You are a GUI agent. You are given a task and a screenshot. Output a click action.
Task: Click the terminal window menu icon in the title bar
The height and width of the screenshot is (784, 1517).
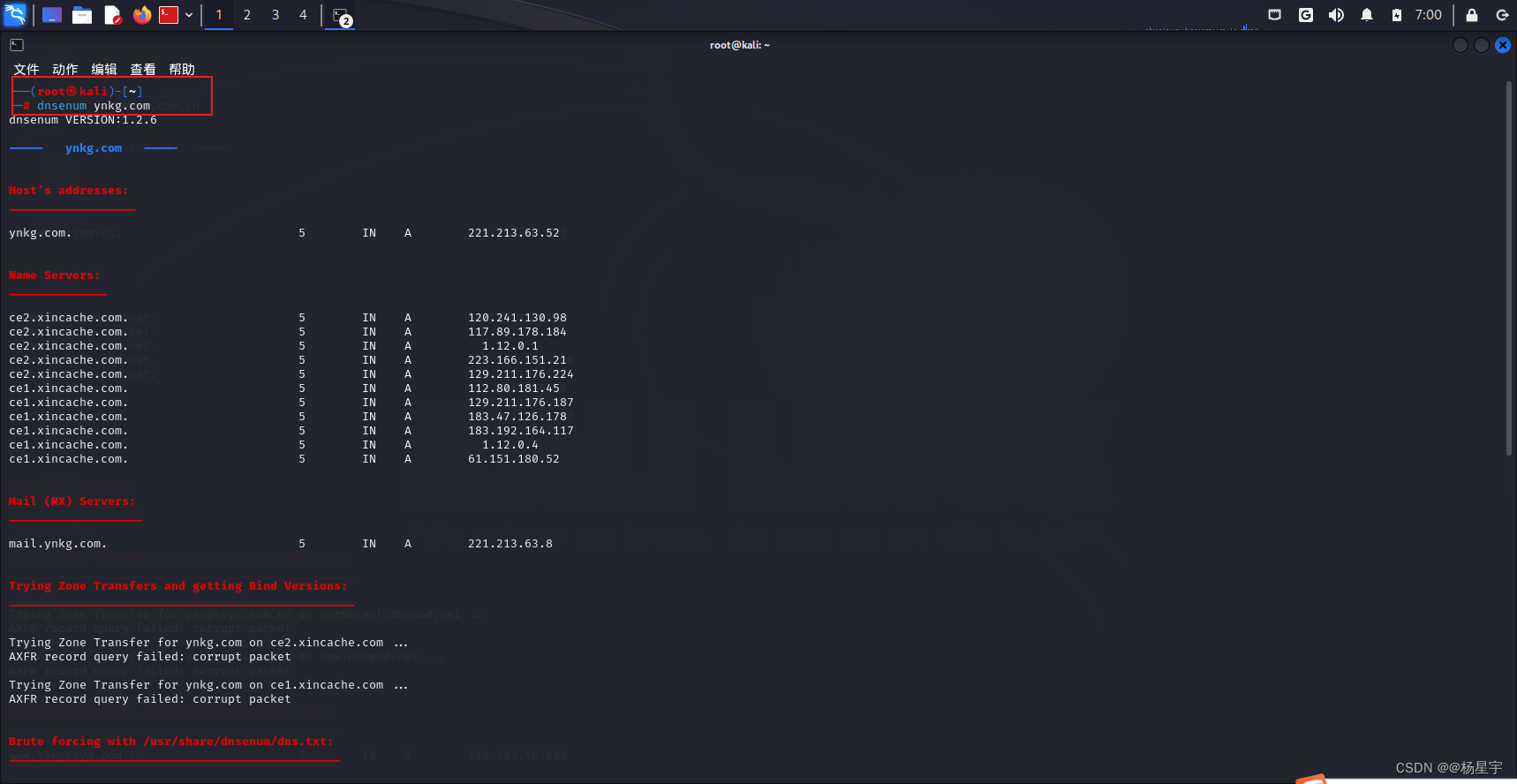[x=17, y=45]
